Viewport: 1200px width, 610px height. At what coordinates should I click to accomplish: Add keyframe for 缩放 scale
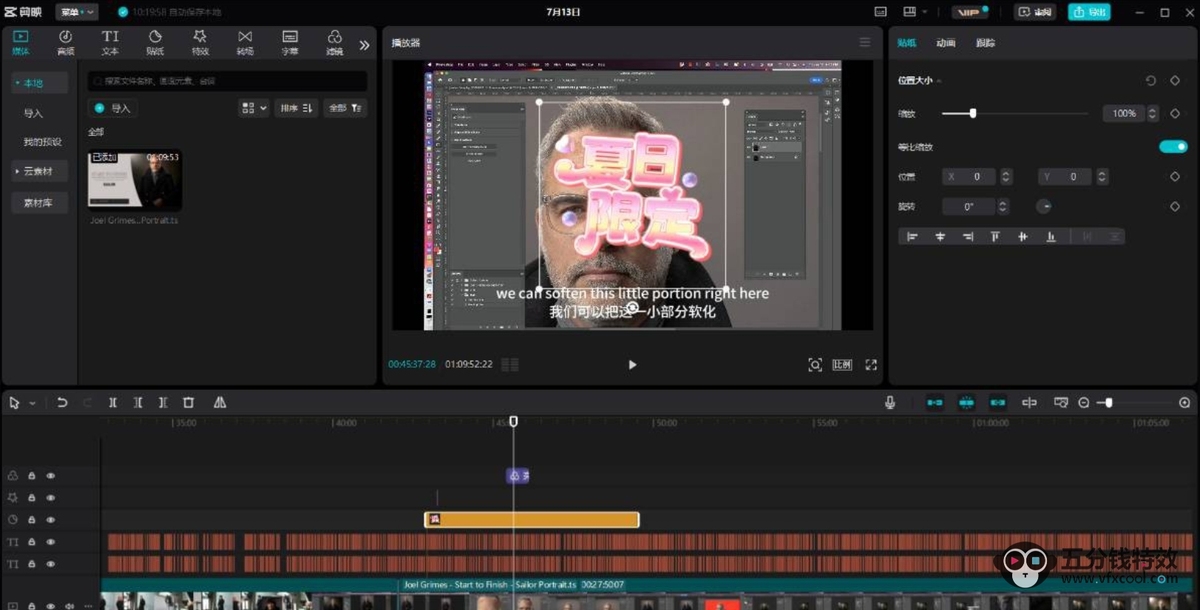[x=1175, y=113]
